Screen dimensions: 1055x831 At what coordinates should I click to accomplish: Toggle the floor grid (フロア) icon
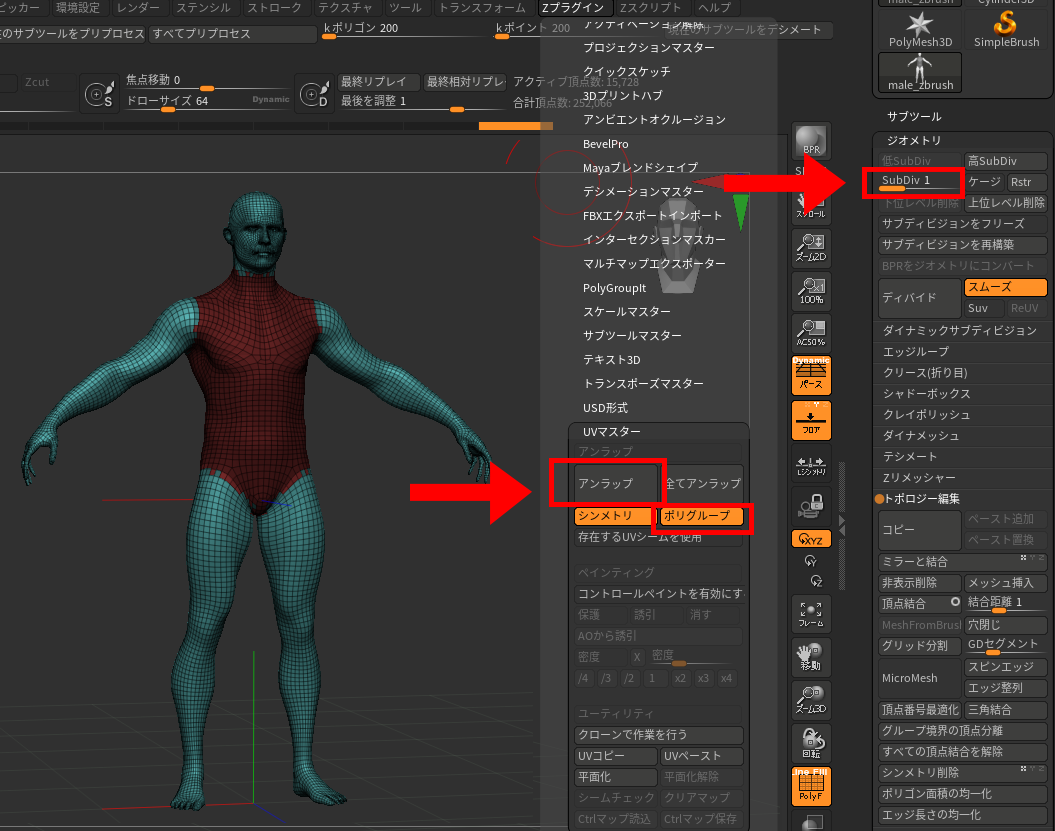[811, 420]
